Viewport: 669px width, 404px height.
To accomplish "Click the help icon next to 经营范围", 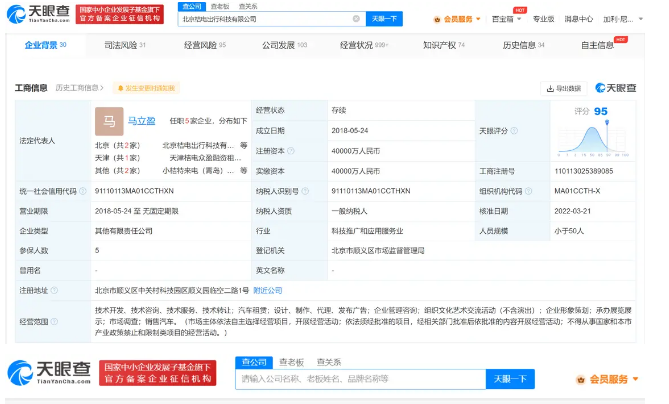I will point(54,322).
